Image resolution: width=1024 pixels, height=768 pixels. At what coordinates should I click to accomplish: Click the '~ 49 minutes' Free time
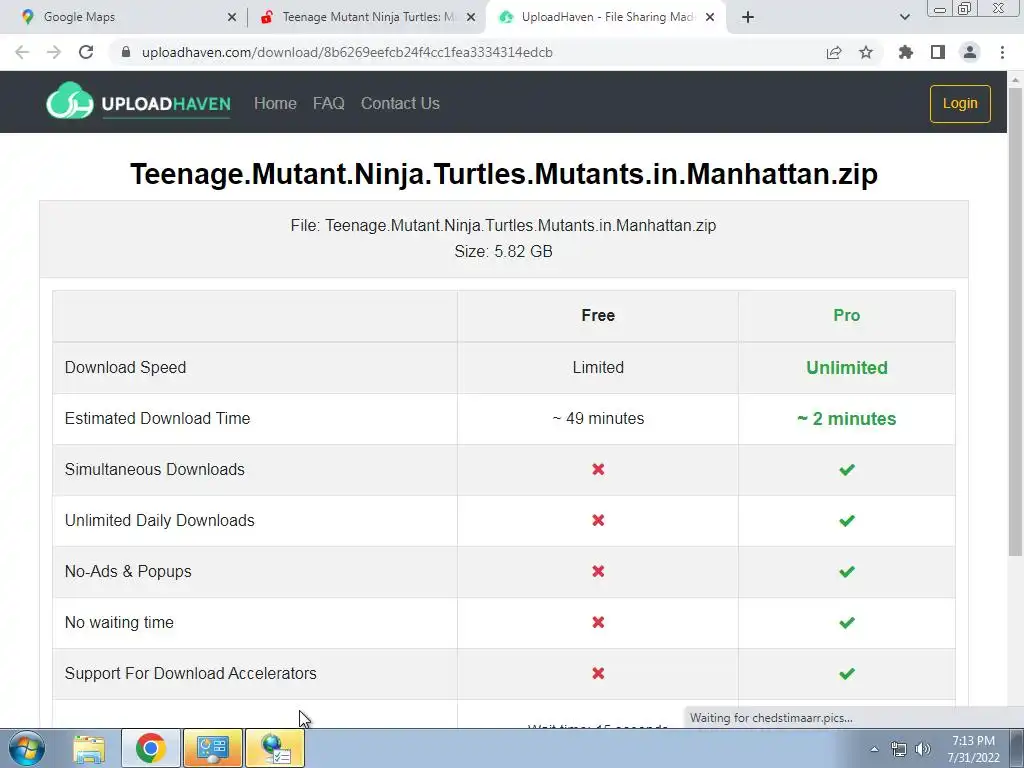[x=598, y=419]
